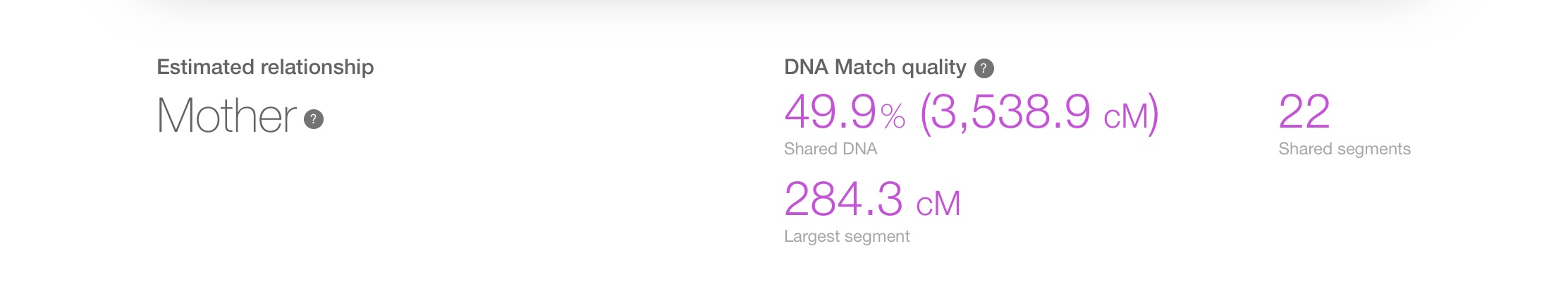This screenshot has width=1568, height=306.
Task: Select the 49.9 shared DNA percentage
Action: [x=830, y=112]
